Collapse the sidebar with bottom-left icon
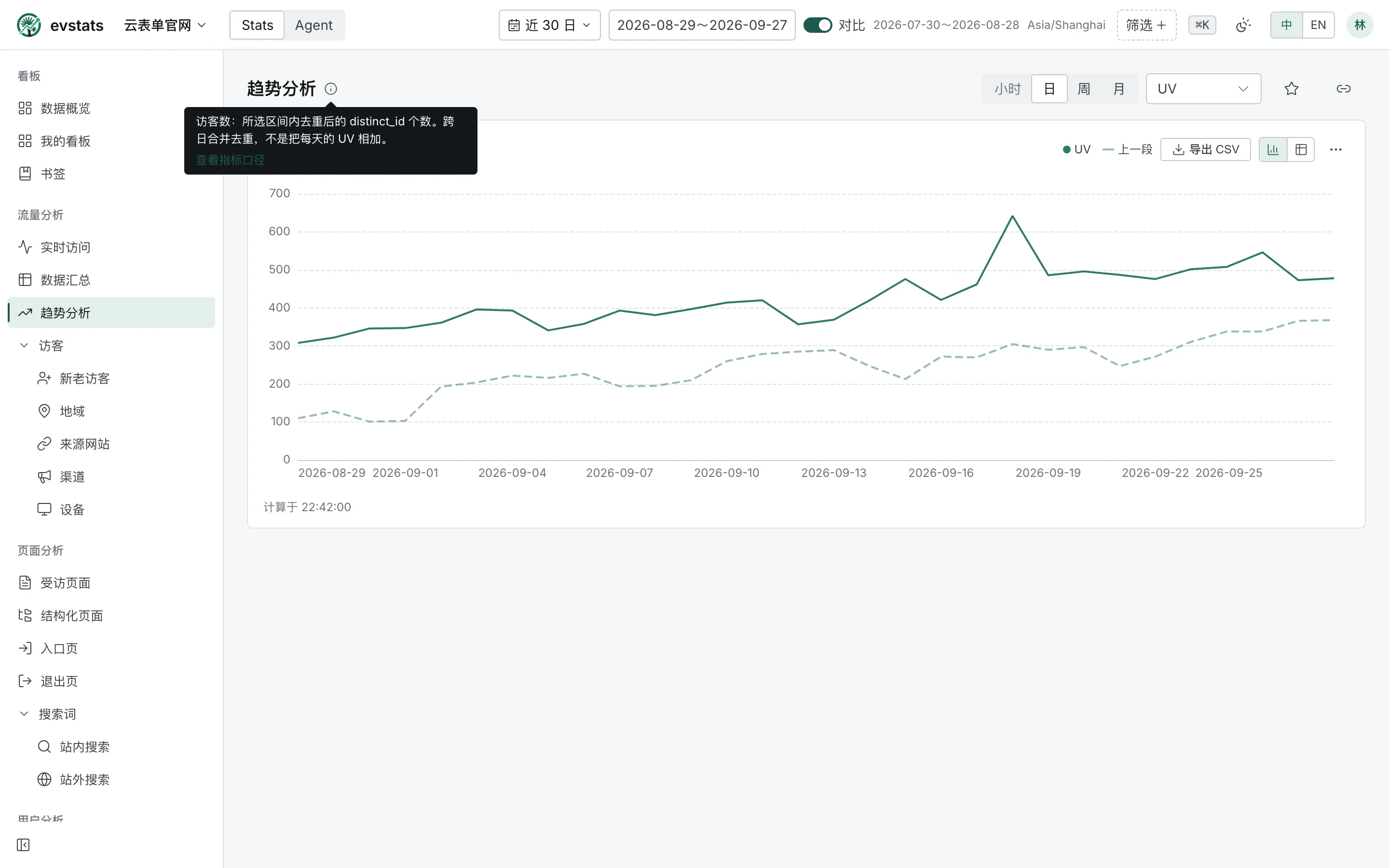This screenshot has width=1389, height=868. [x=23, y=844]
